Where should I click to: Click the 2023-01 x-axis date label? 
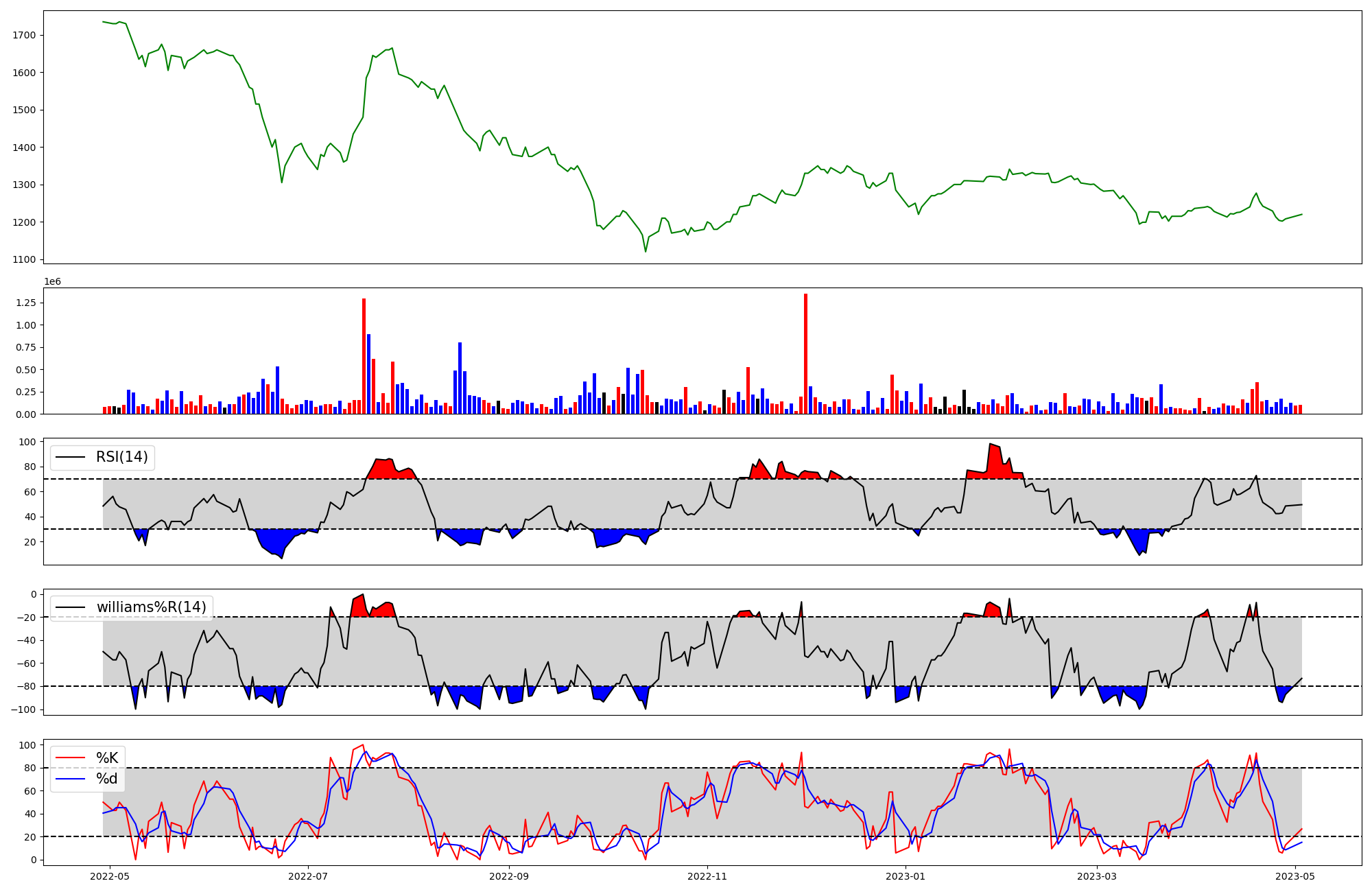[x=906, y=876]
